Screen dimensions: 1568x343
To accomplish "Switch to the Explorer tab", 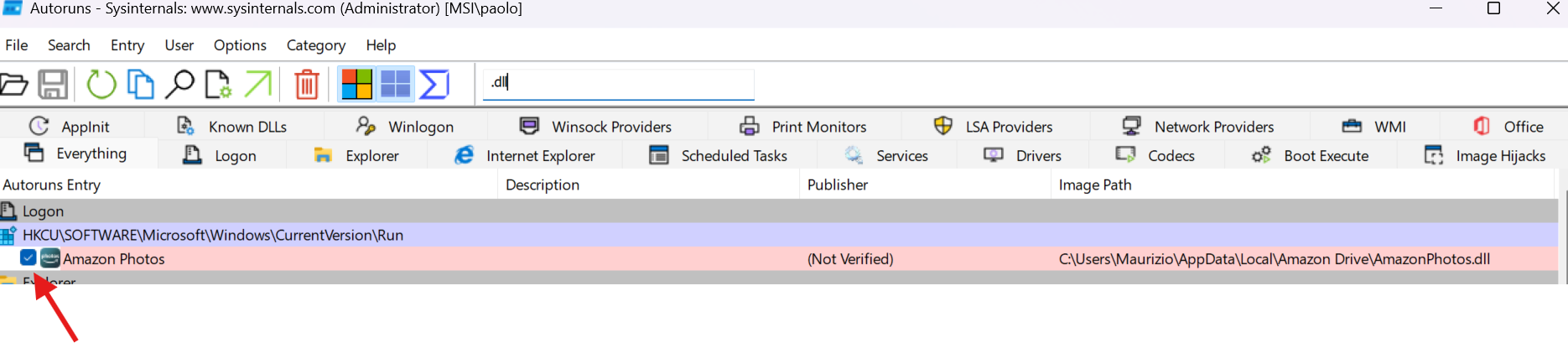I will coord(356,155).
